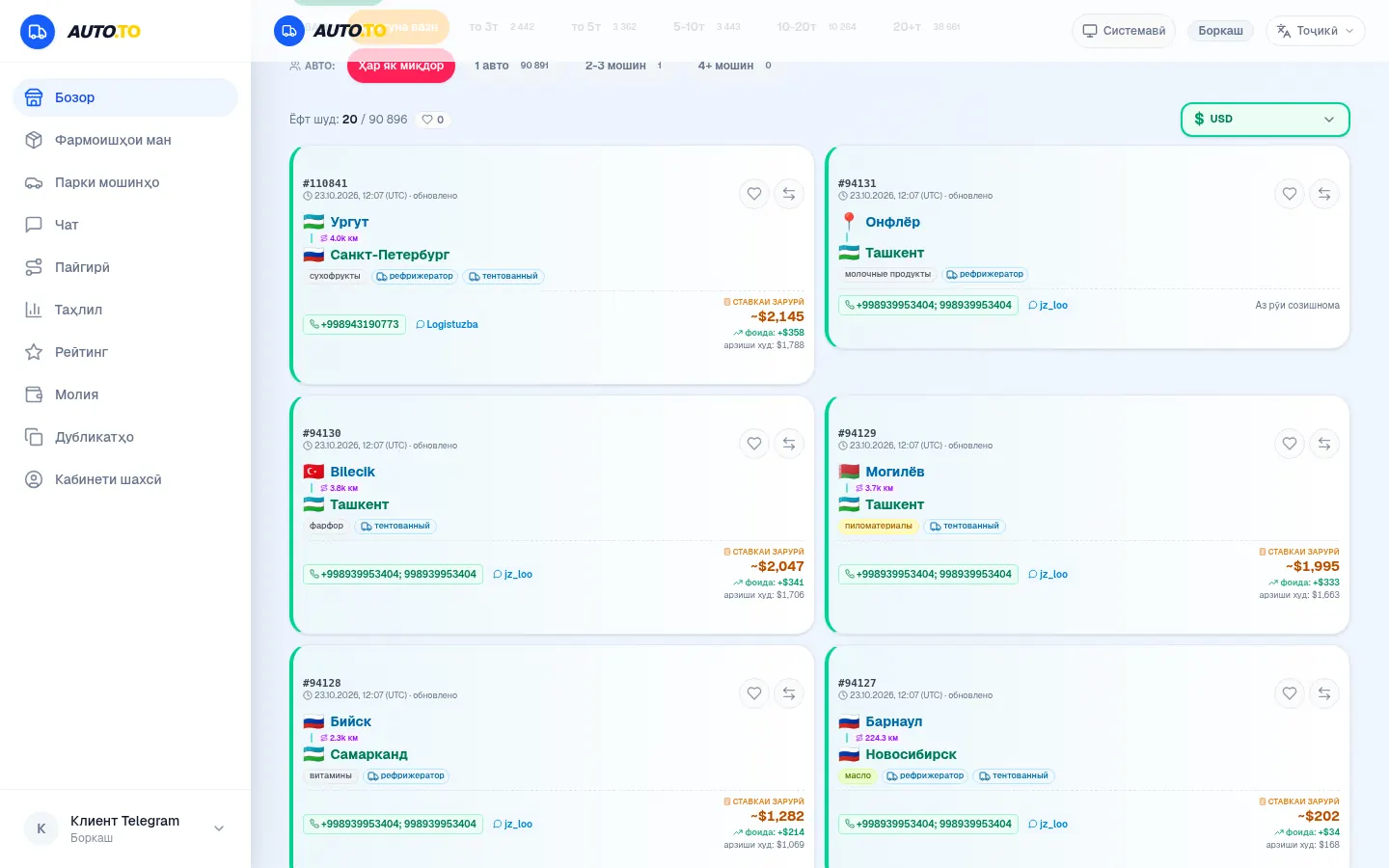Screen dimensions: 1389x868
Task: Click the swap arrows icon on order #94129
Action: tap(1324, 444)
